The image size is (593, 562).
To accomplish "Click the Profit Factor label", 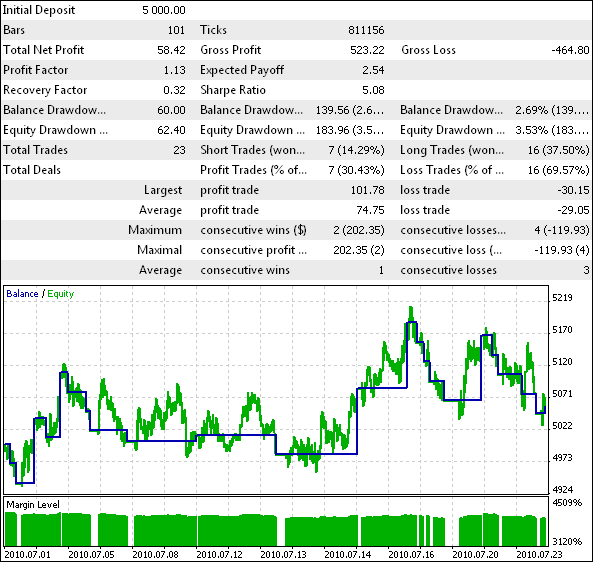I will click(x=36, y=70).
